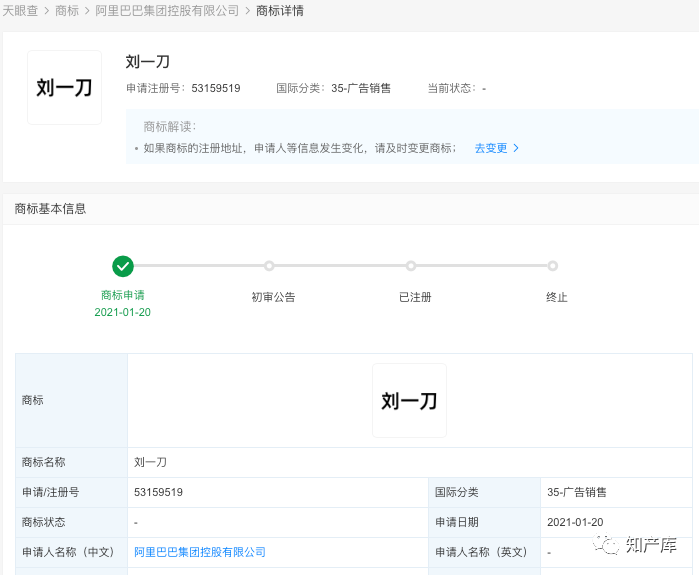Select the 终止 timeline step circle
Screen dimensions: 699x575
pos(553,266)
